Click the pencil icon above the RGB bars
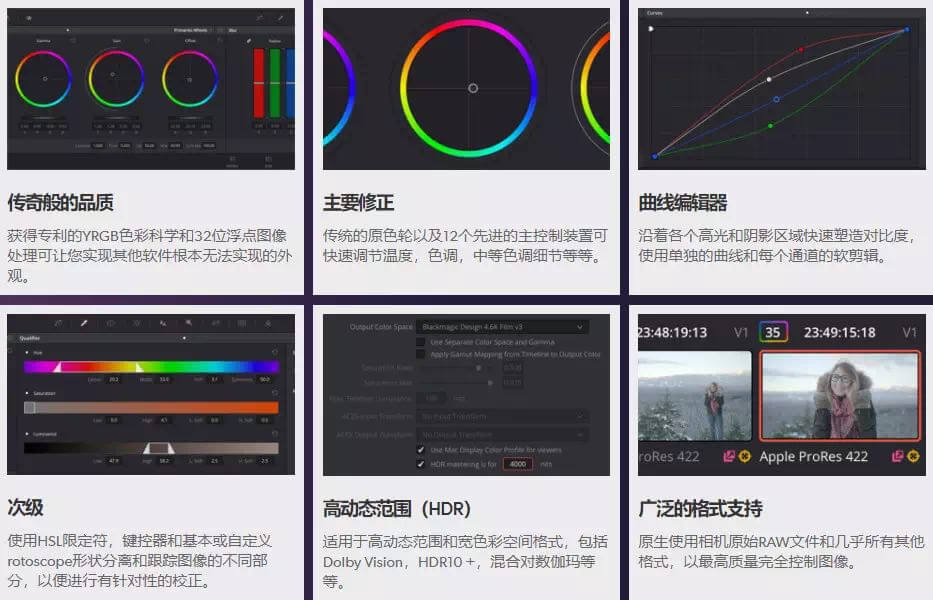 click(x=249, y=40)
